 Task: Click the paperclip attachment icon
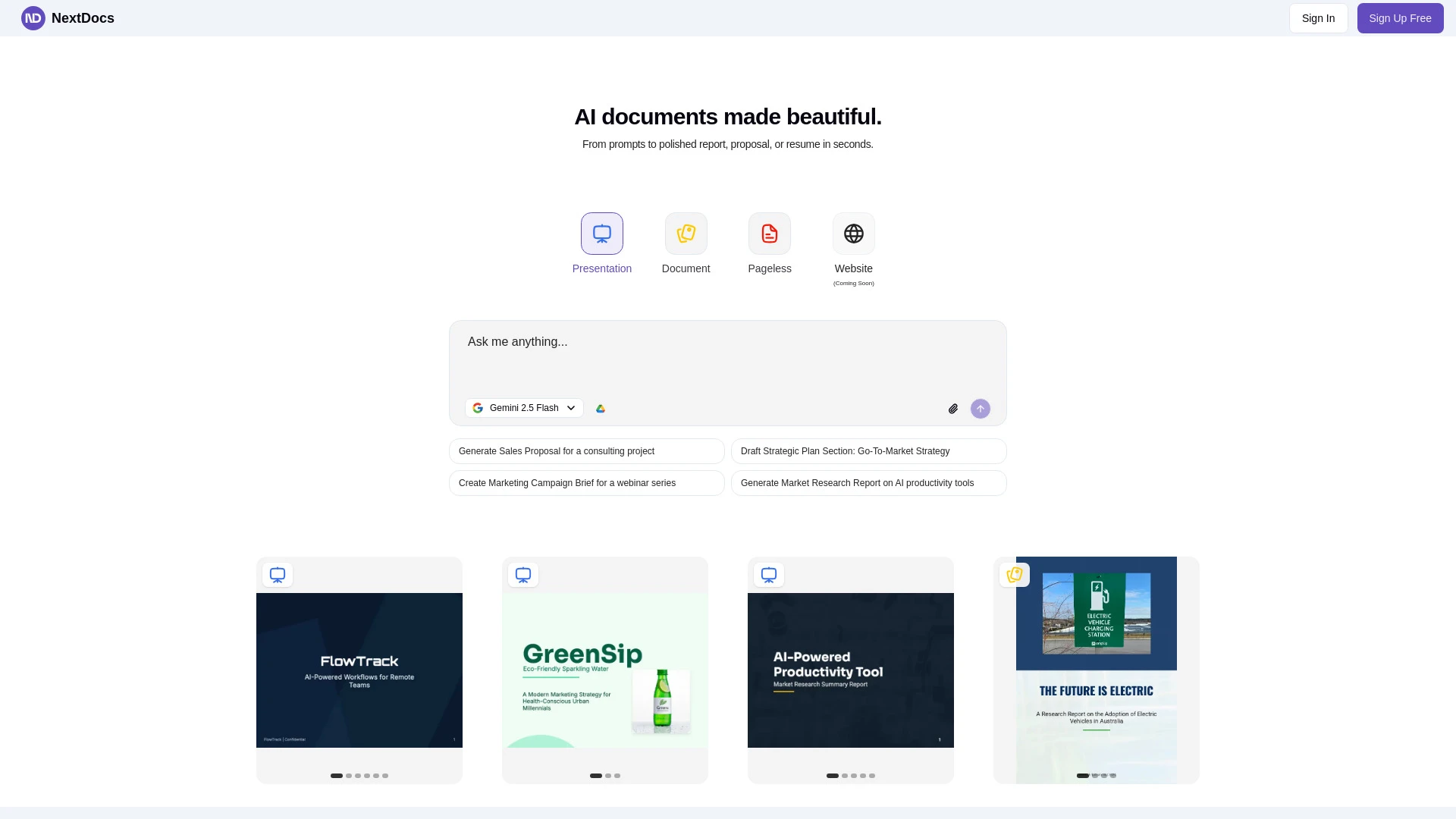click(x=953, y=408)
